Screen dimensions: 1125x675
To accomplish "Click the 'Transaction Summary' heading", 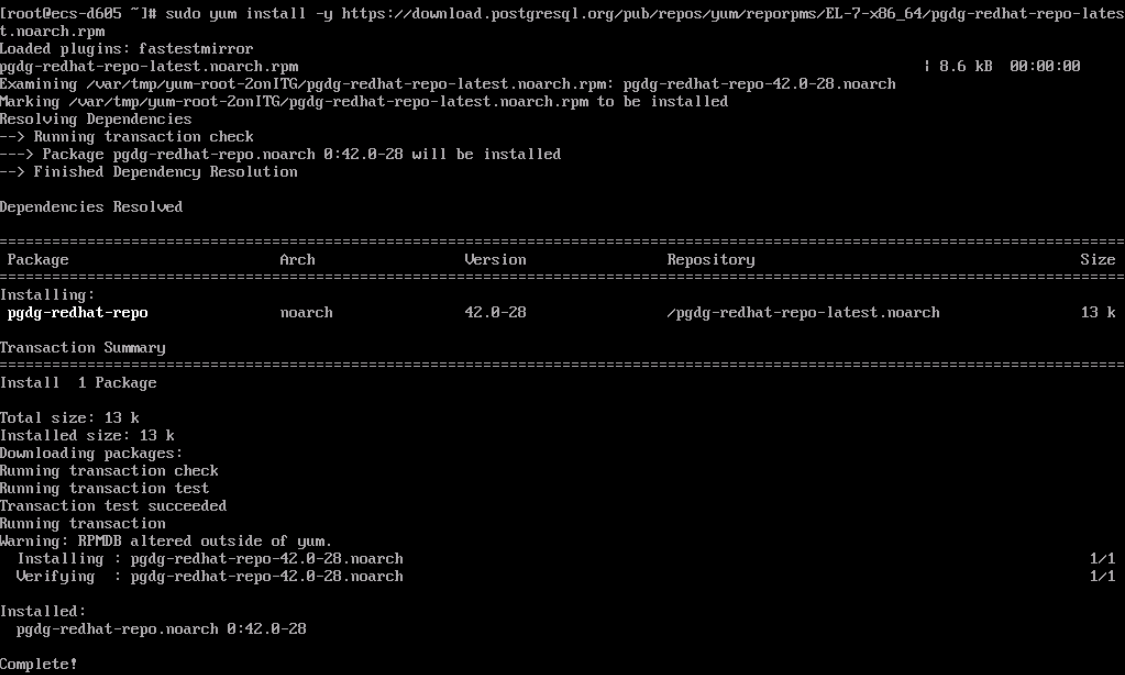I will pyautogui.click(x=83, y=348).
